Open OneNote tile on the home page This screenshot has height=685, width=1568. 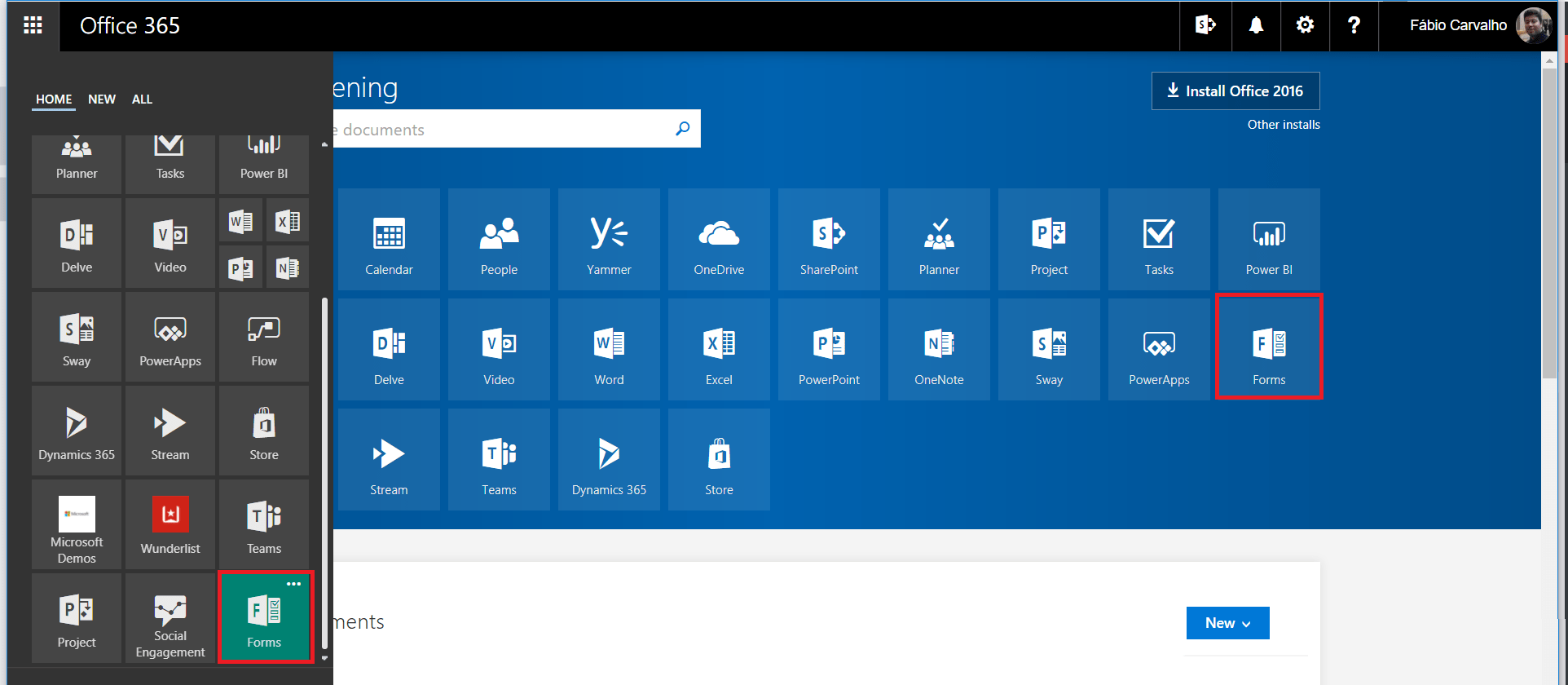tap(939, 349)
